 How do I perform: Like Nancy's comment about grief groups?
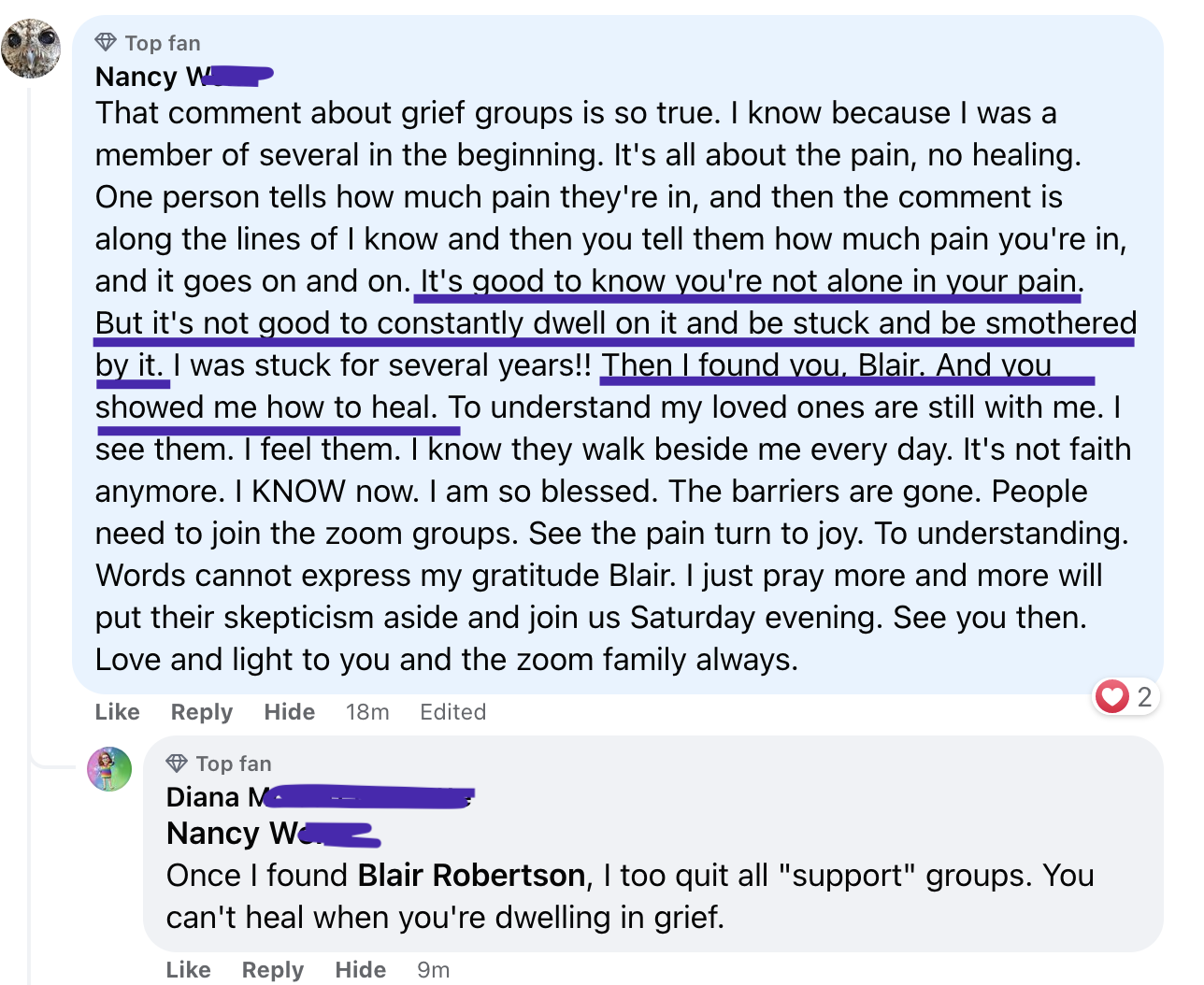point(117,712)
